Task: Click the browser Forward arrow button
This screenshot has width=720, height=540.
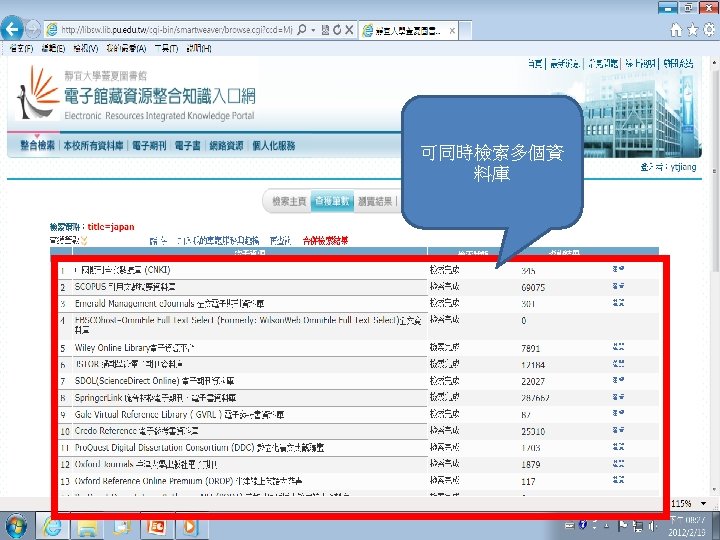Action: pyautogui.click(x=33, y=29)
